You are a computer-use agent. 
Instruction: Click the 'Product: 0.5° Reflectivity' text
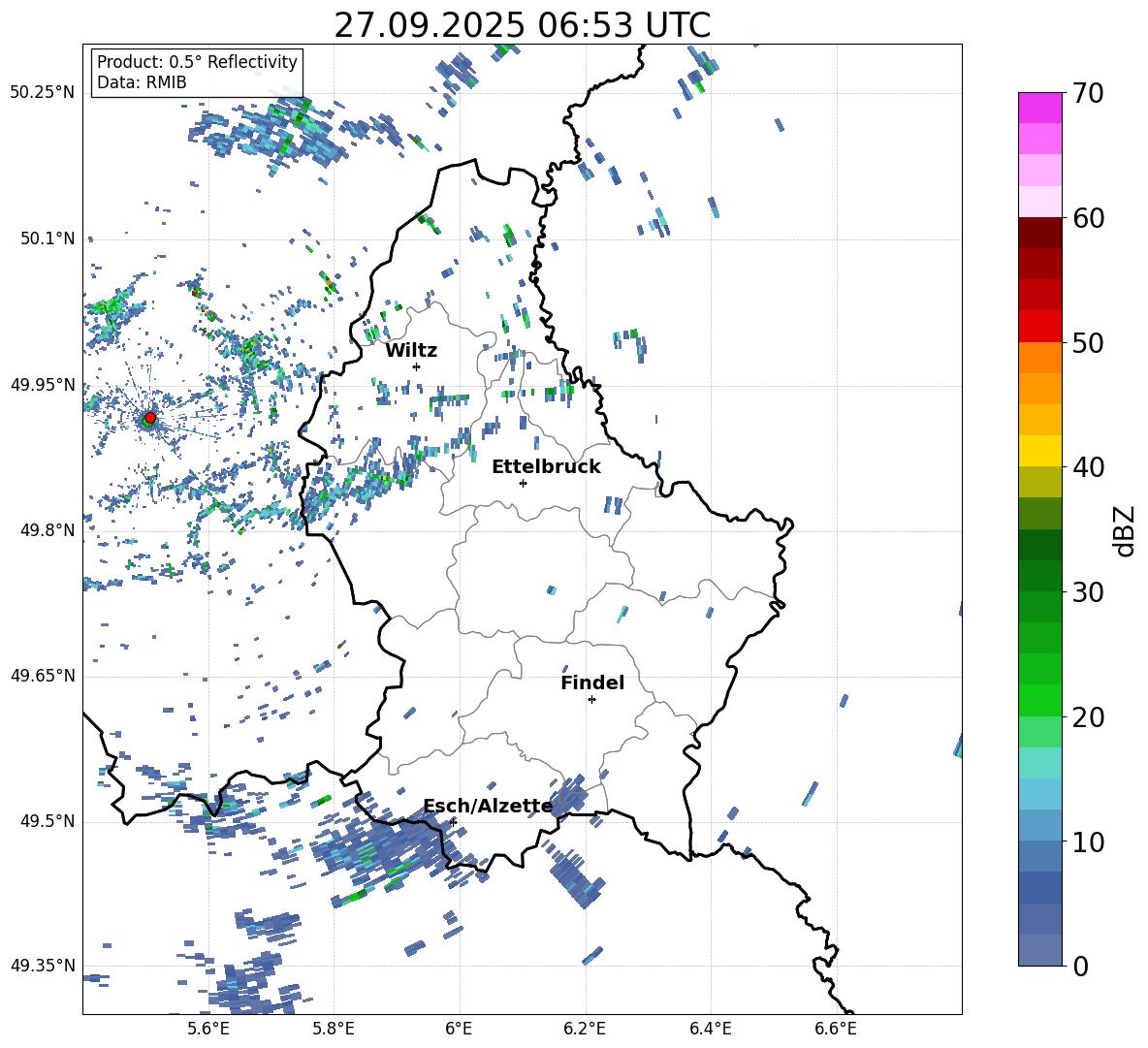pos(197,61)
